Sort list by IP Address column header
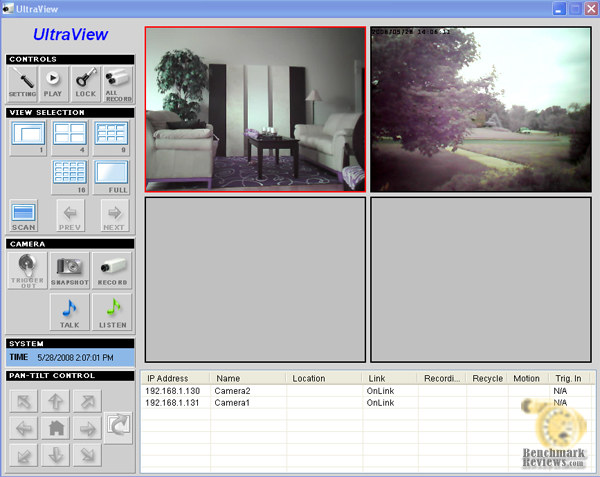600x477 pixels. [175, 379]
